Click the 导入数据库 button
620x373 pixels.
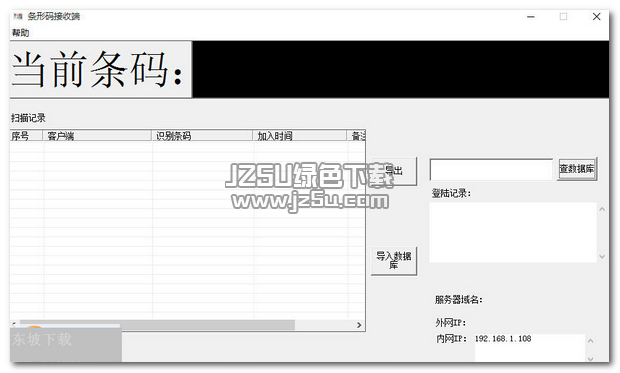click(x=394, y=260)
